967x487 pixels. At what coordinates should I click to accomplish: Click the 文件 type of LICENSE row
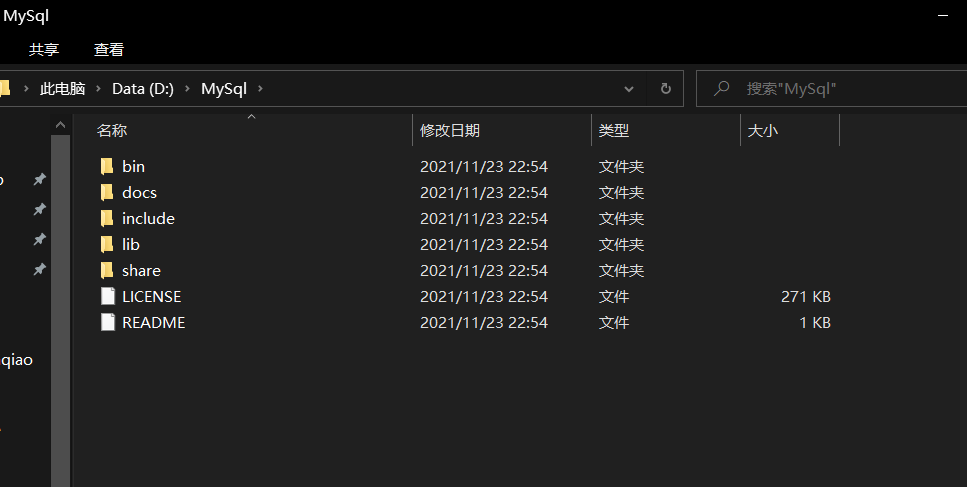(614, 297)
